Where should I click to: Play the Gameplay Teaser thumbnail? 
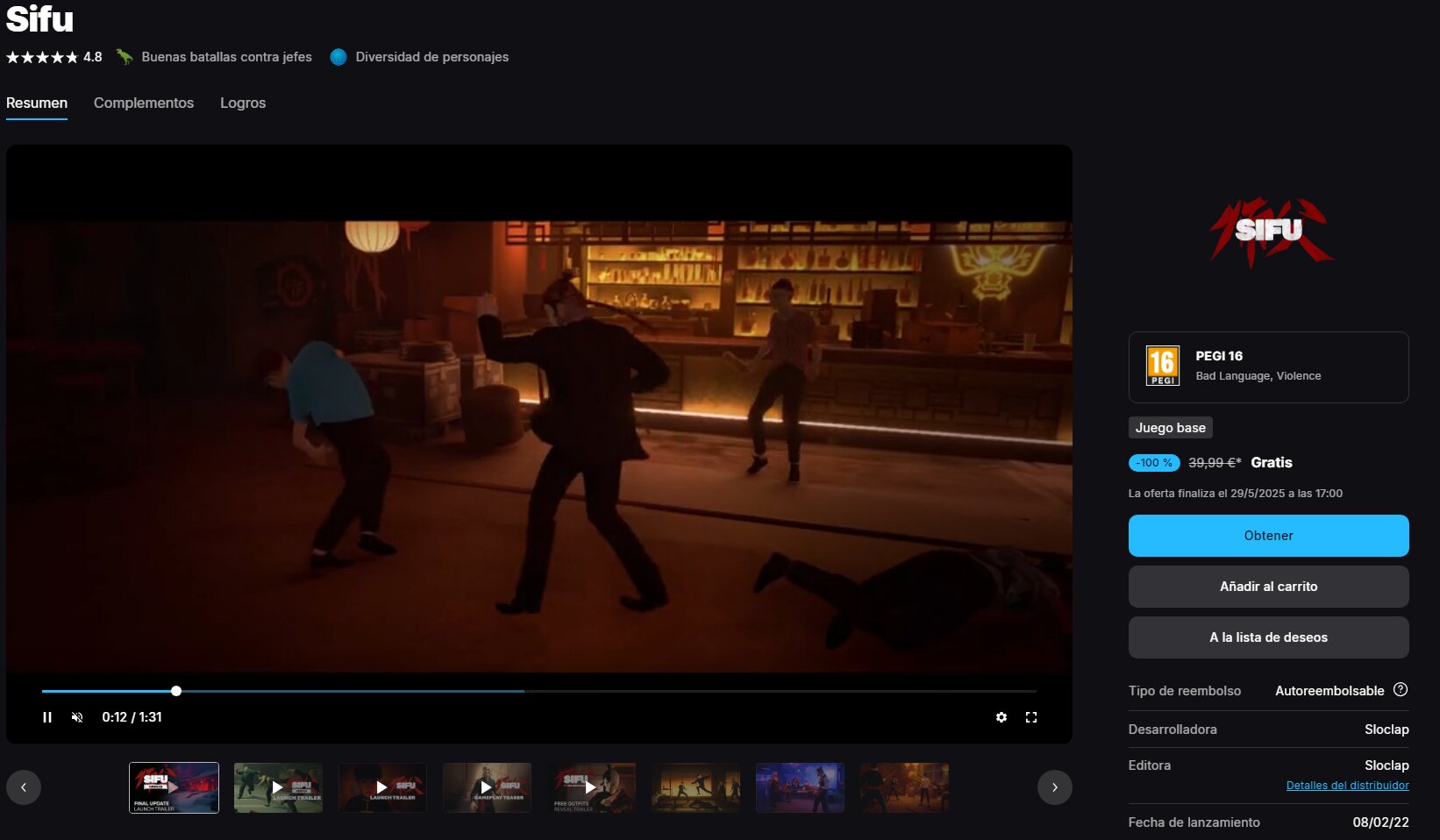(487, 787)
